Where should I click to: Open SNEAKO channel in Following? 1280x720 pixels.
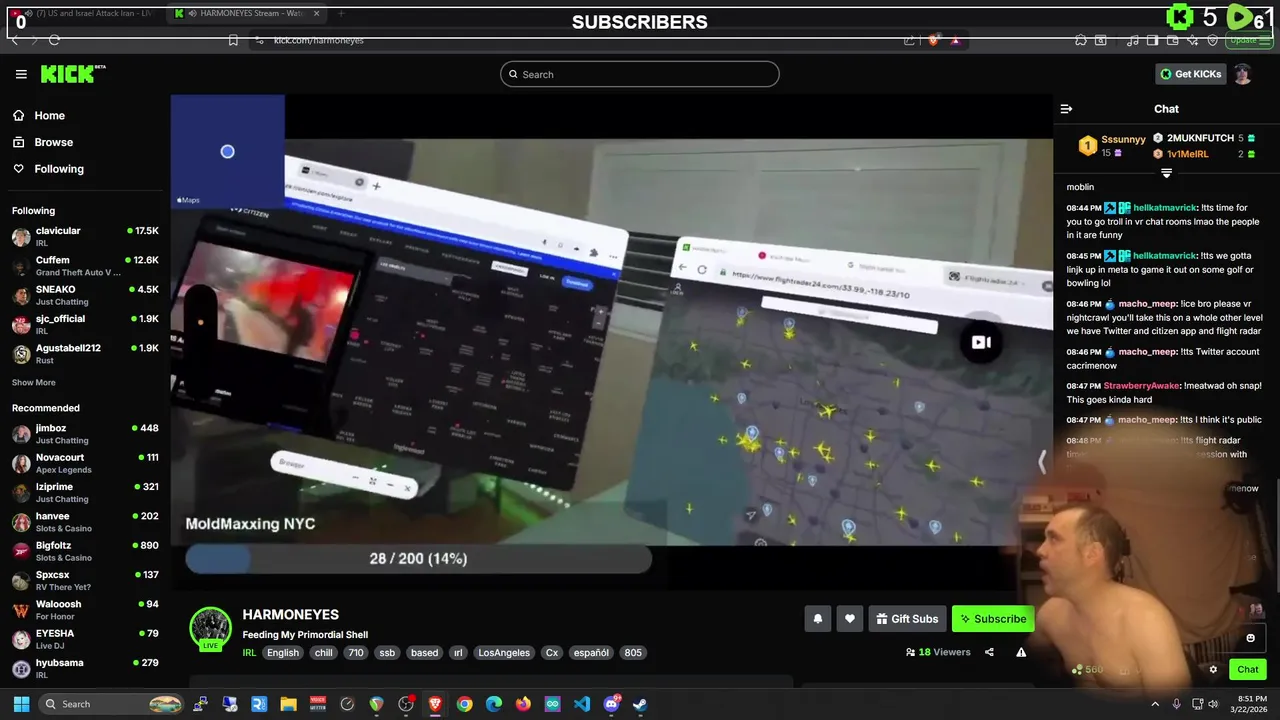point(85,295)
